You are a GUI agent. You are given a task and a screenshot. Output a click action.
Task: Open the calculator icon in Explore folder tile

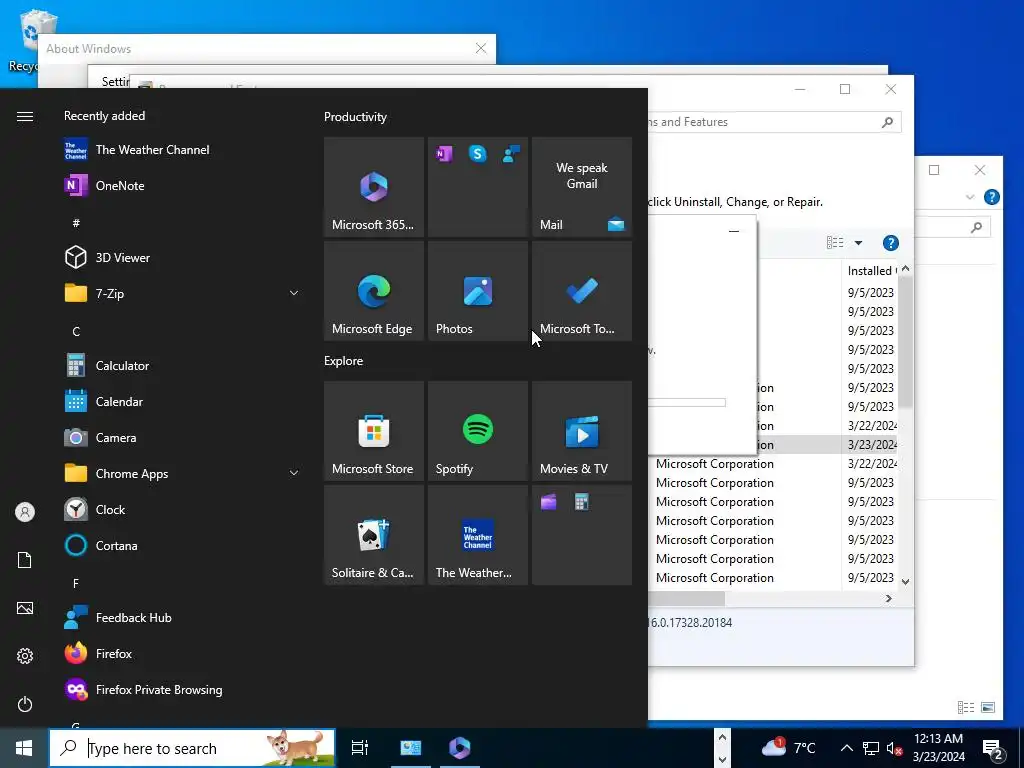click(581, 502)
